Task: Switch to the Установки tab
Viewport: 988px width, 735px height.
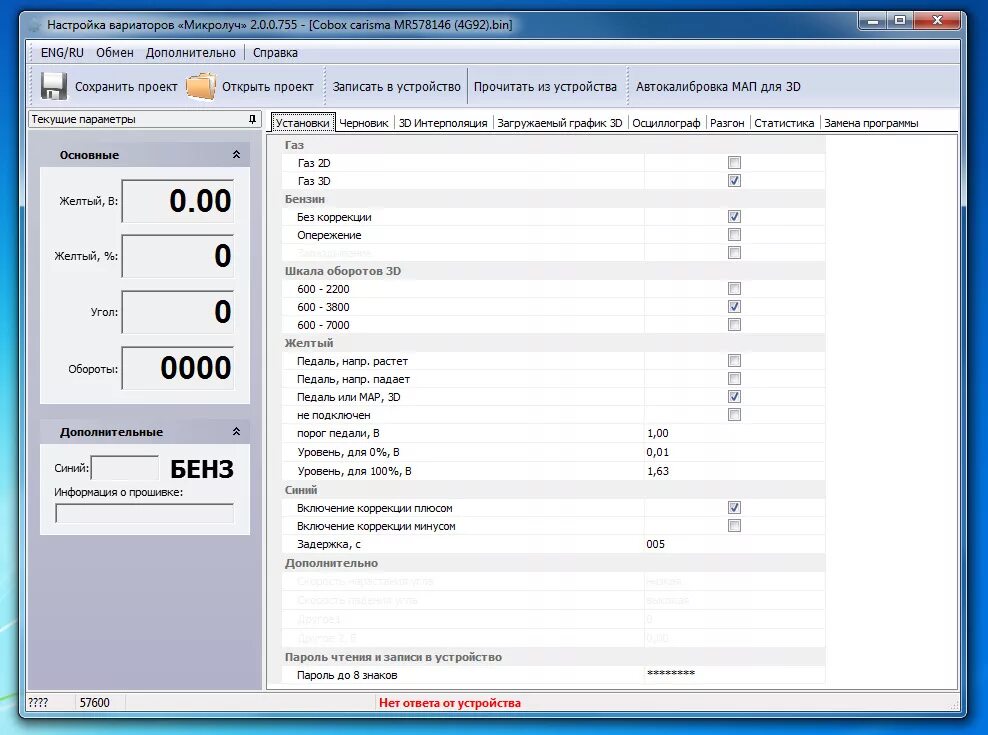Action: pyautogui.click(x=302, y=123)
